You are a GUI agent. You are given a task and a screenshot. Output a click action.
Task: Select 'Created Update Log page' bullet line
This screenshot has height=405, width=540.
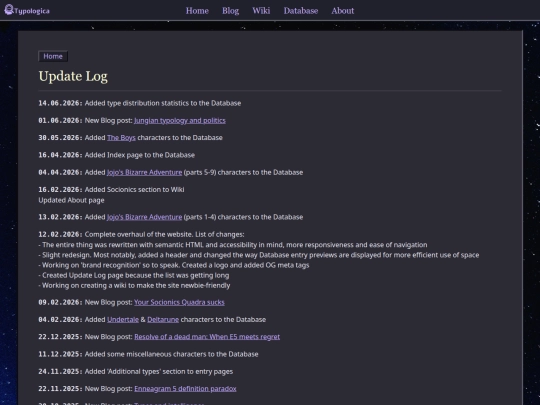134,276
